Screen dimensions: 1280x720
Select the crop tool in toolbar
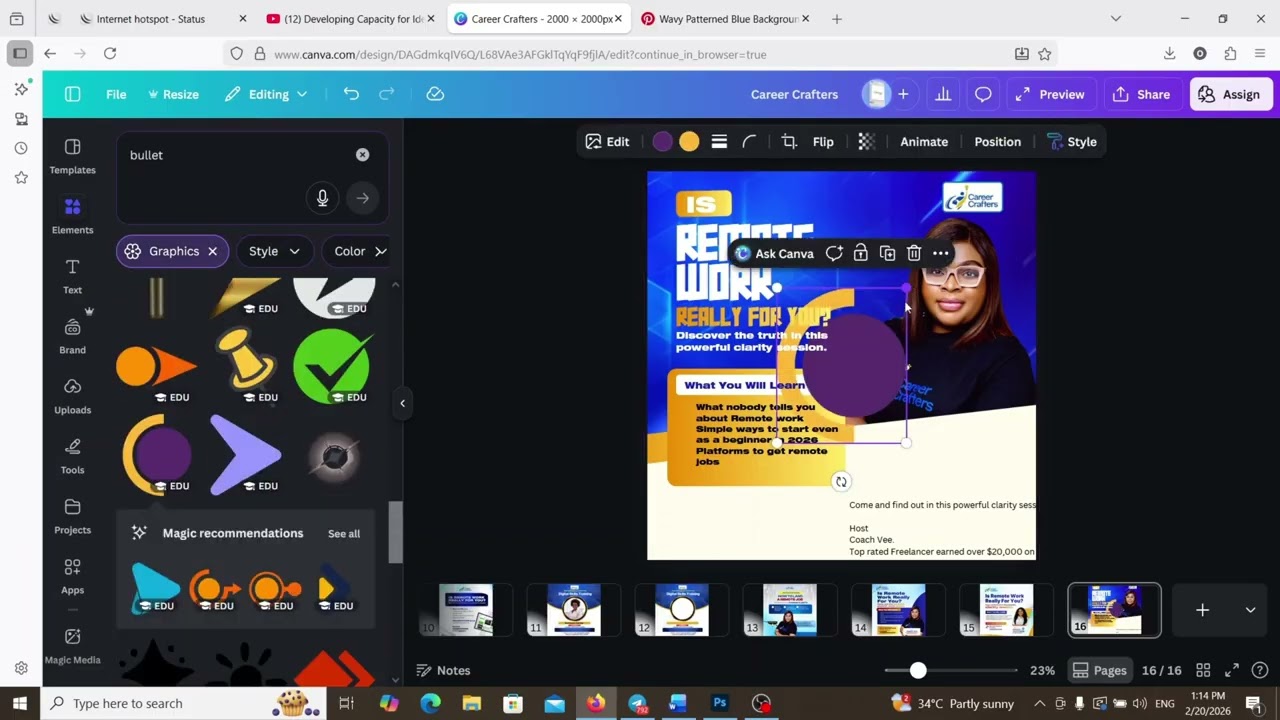coord(789,142)
